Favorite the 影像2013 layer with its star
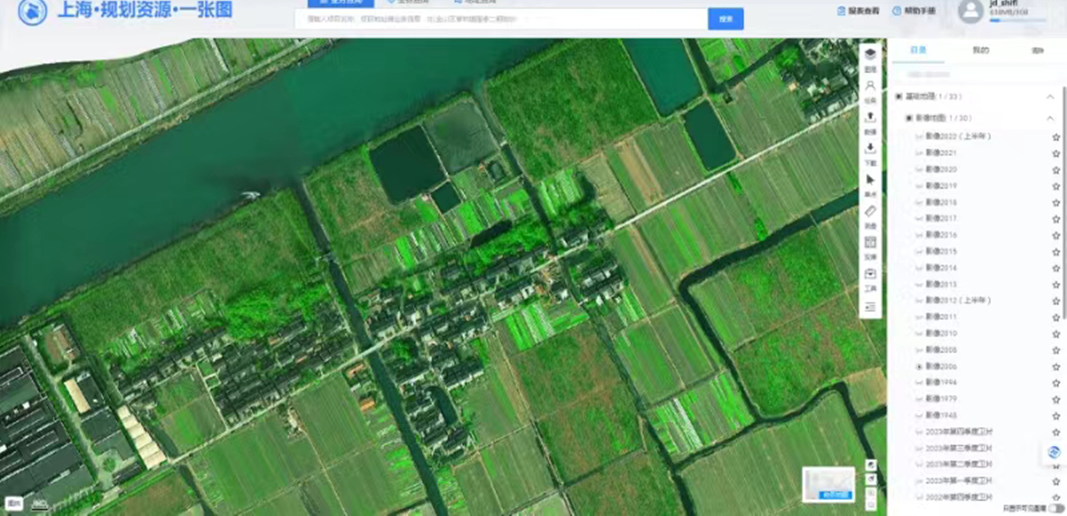Screen dimensions: 1067x516 1056,285
